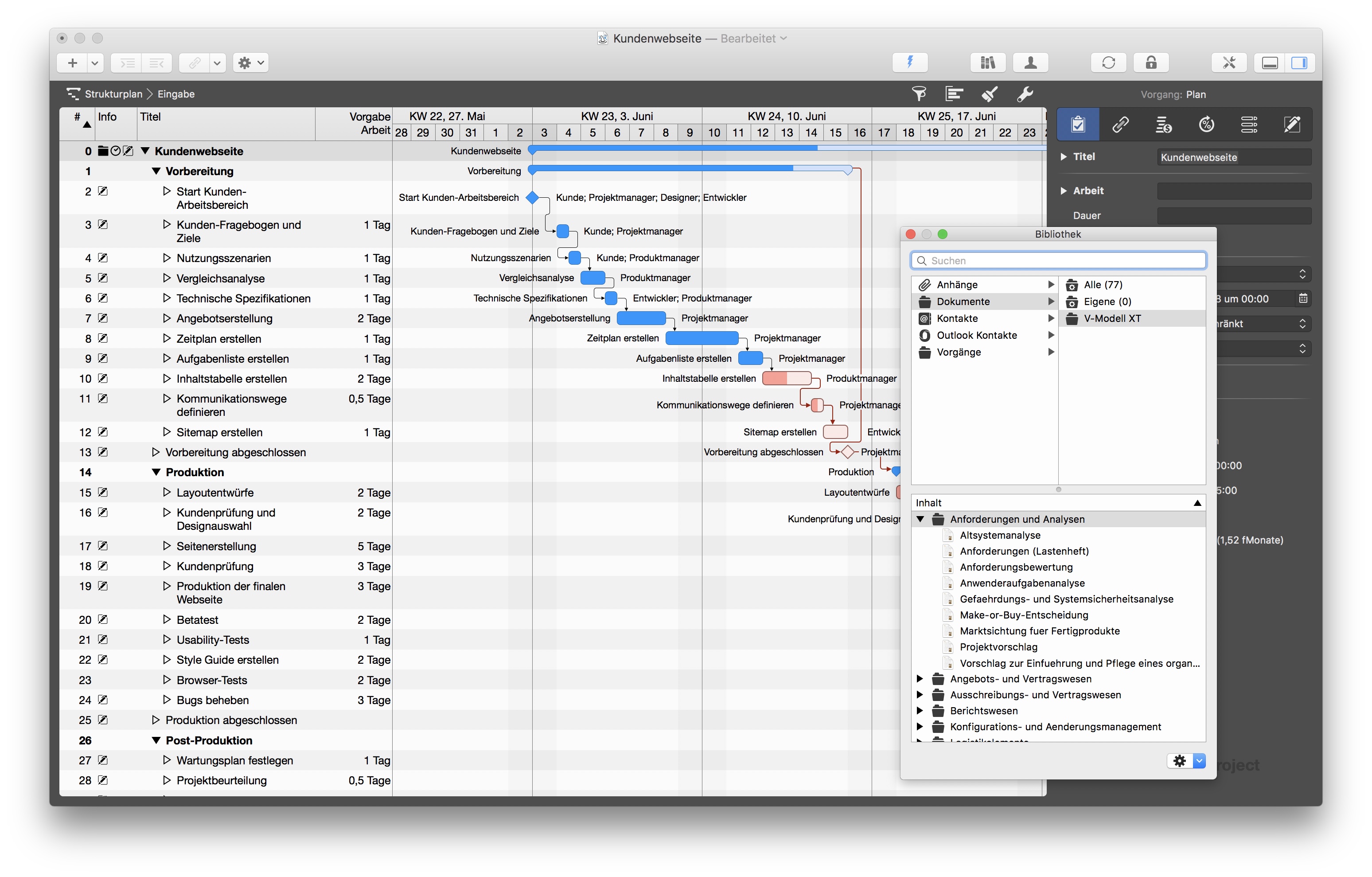Click the resources person toolbar button

click(1030, 63)
